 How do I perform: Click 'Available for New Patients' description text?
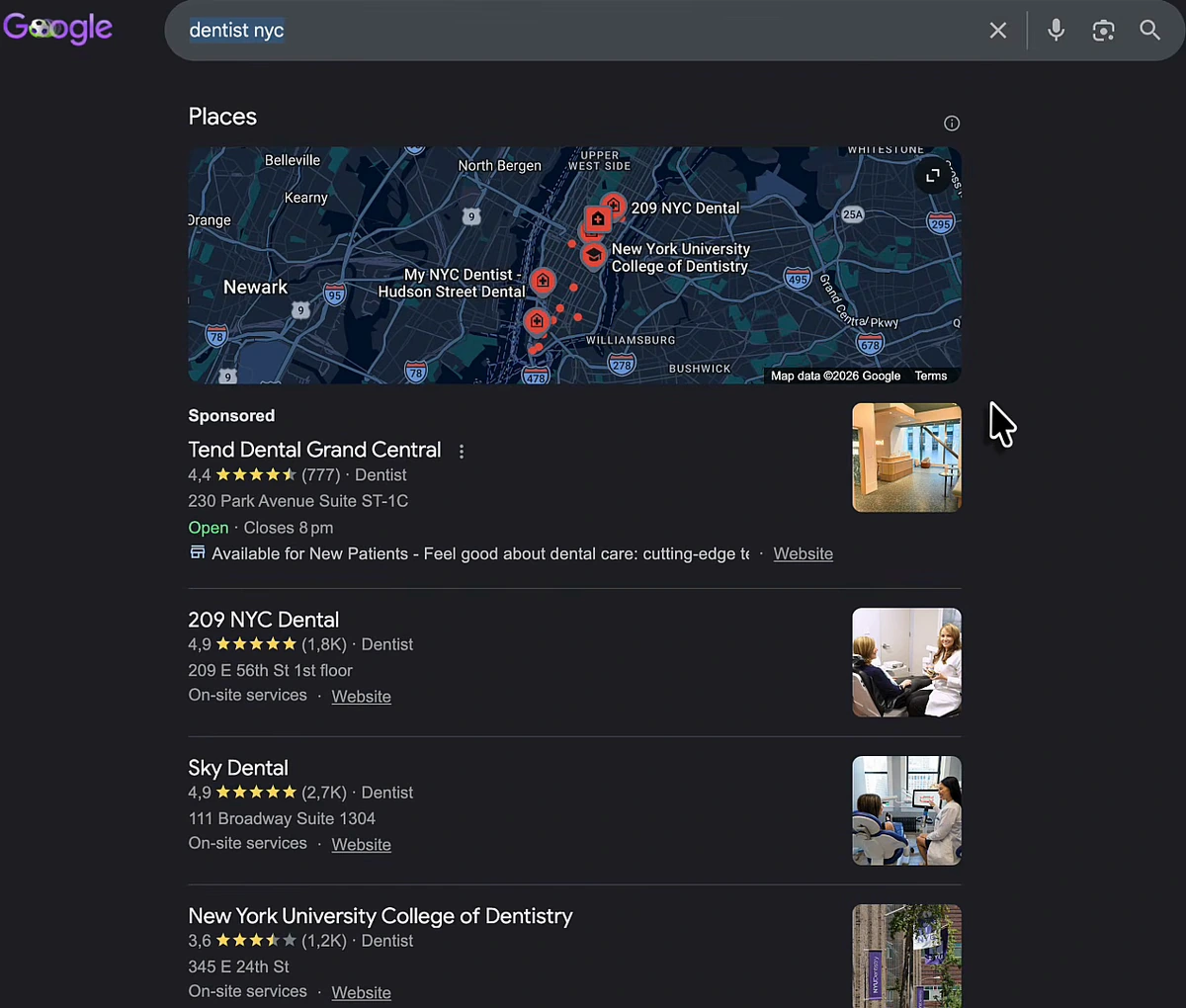point(480,554)
